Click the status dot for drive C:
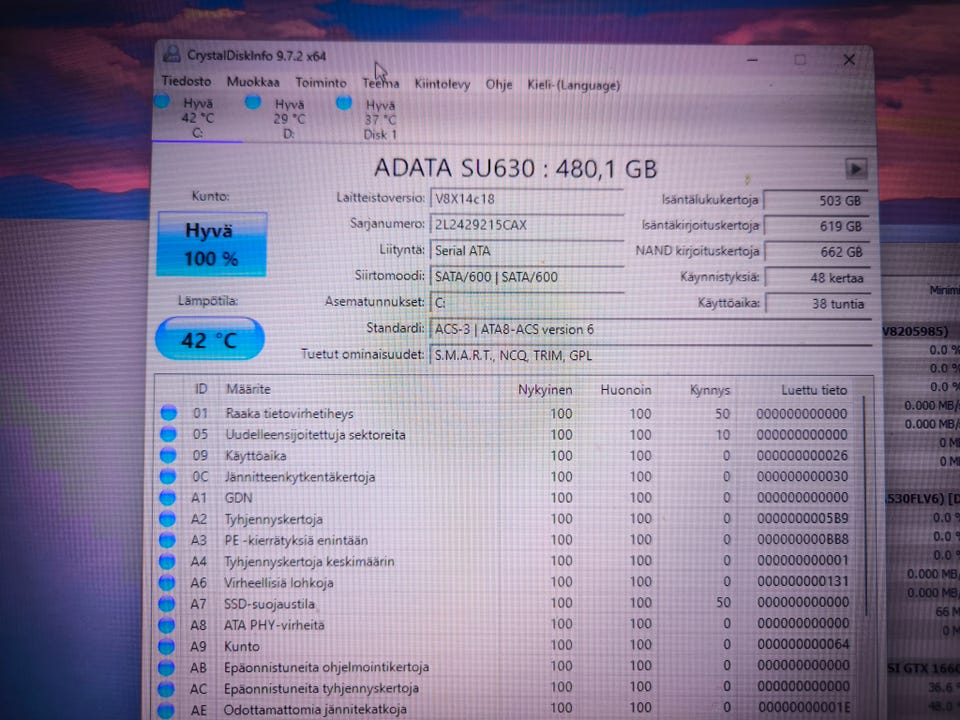Image resolution: width=960 pixels, height=720 pixels. pyautogui.click(x=162, y=101)
